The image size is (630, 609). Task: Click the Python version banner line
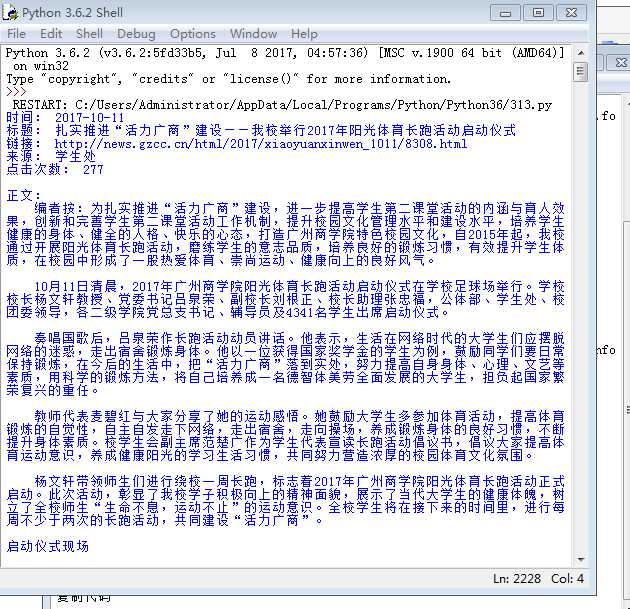pos(285,53)
